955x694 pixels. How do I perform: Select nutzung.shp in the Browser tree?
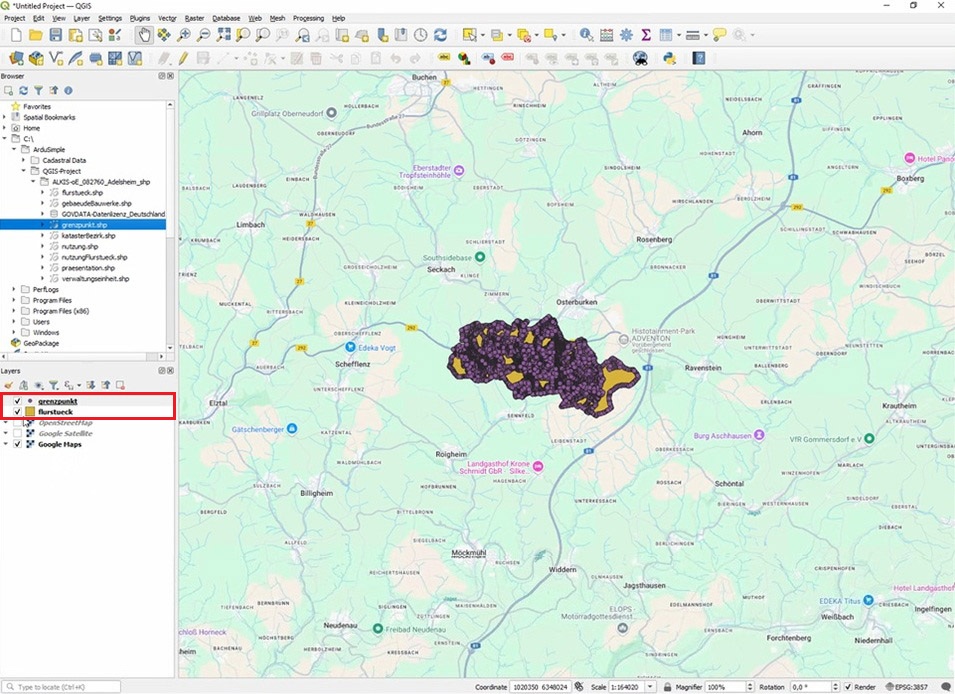point(81,246)
